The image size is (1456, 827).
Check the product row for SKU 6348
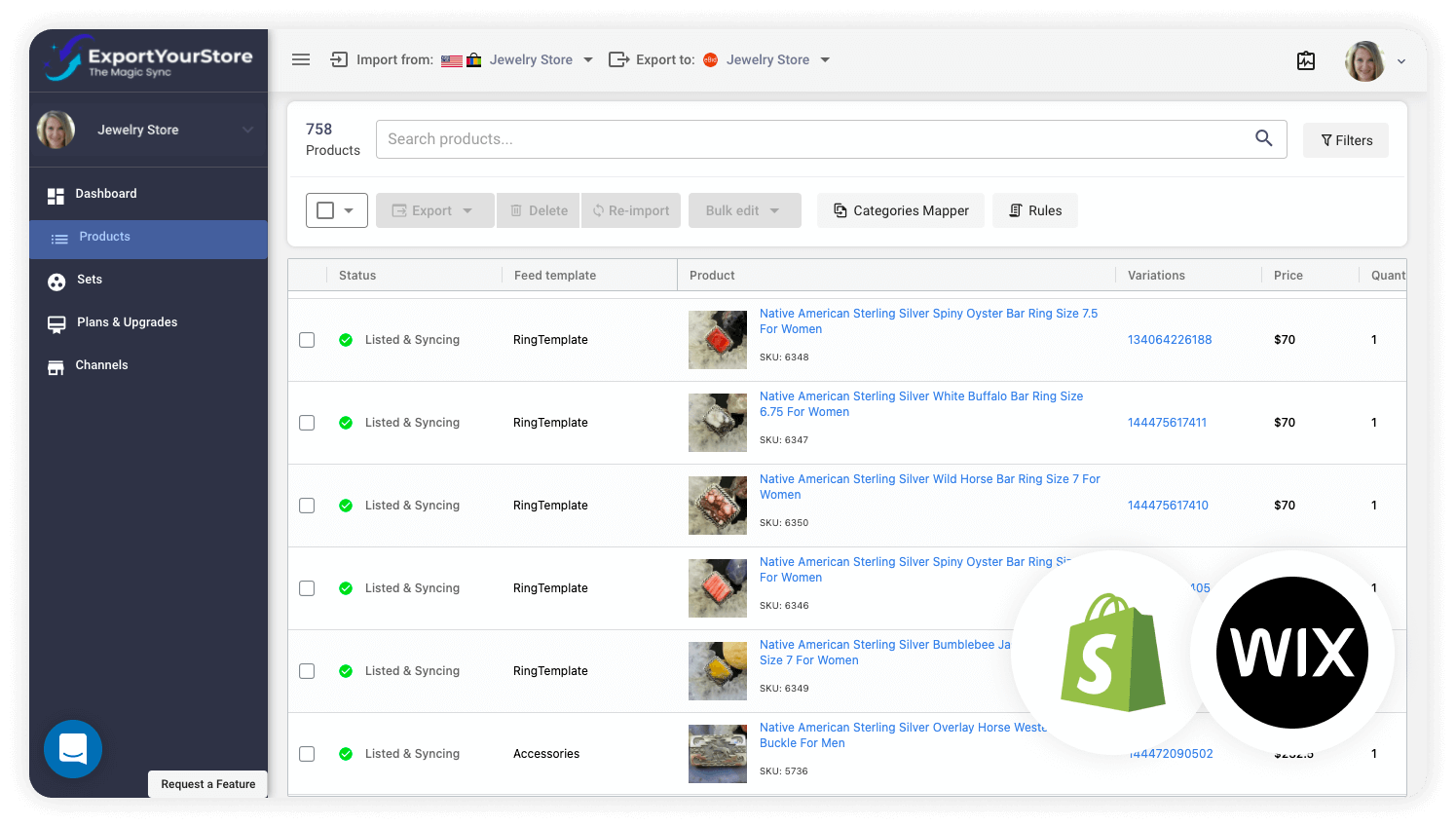[x=307, y=340]
